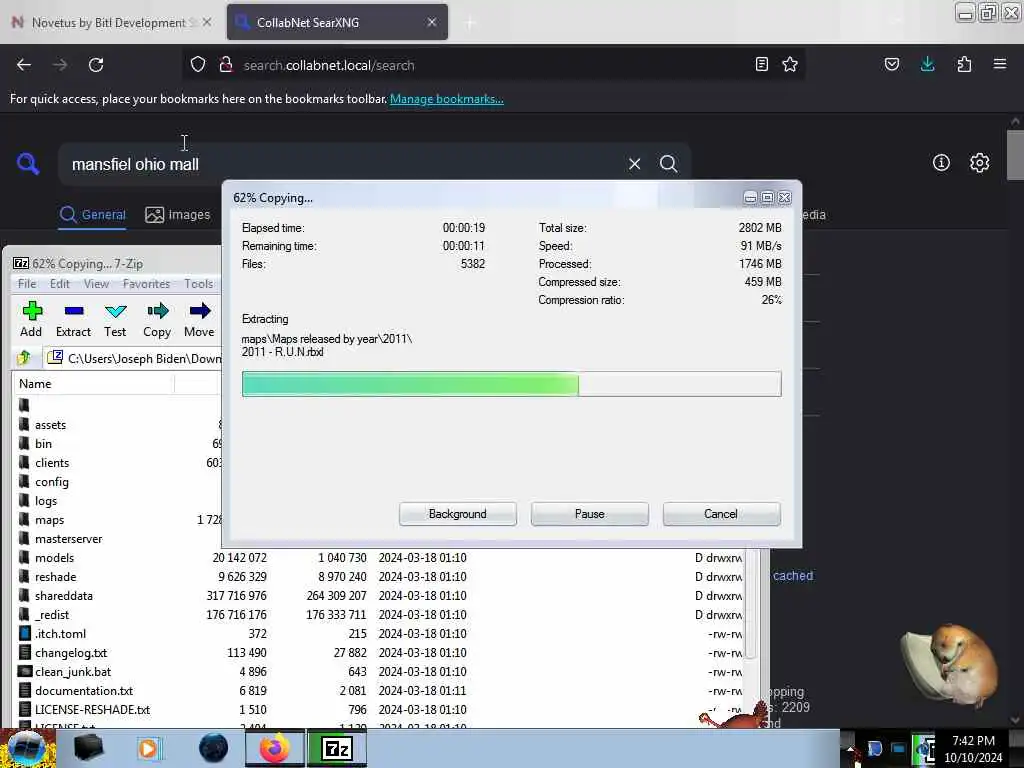Open the File menu in 7-Zip

point(27,283)
